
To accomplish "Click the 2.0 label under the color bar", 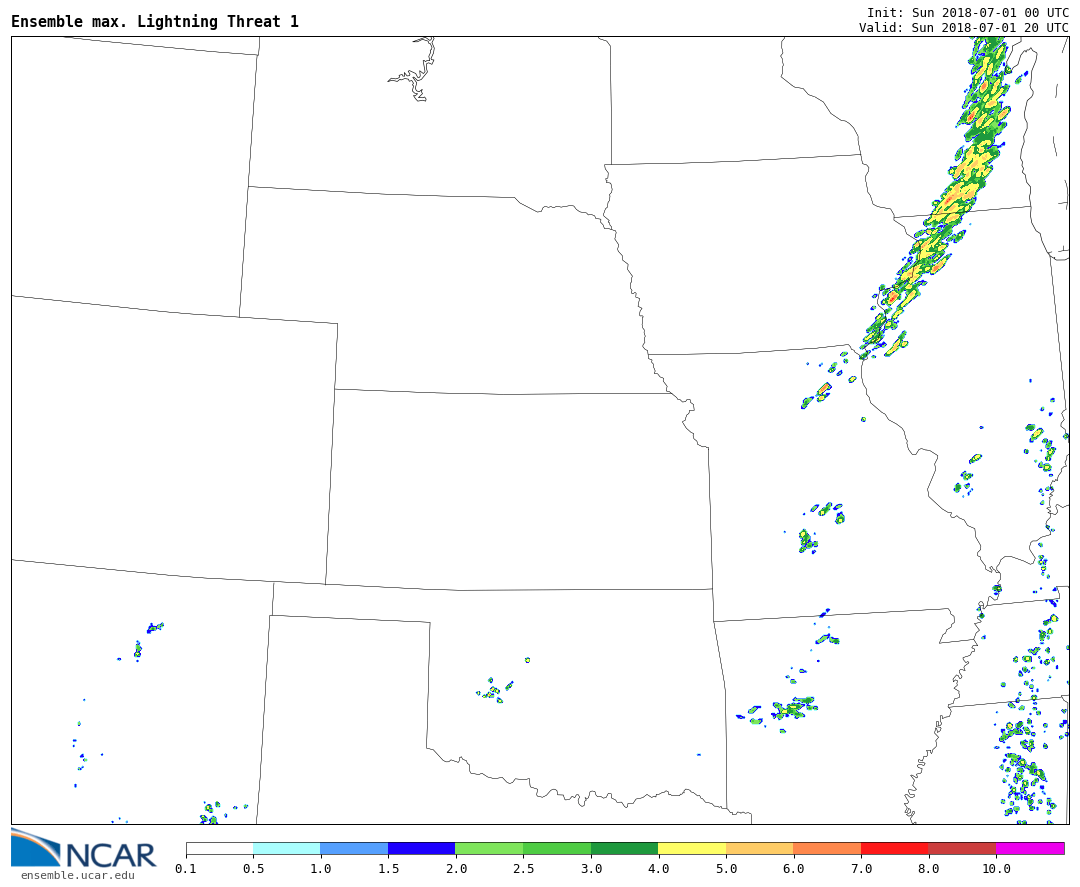I will [456, 869].
